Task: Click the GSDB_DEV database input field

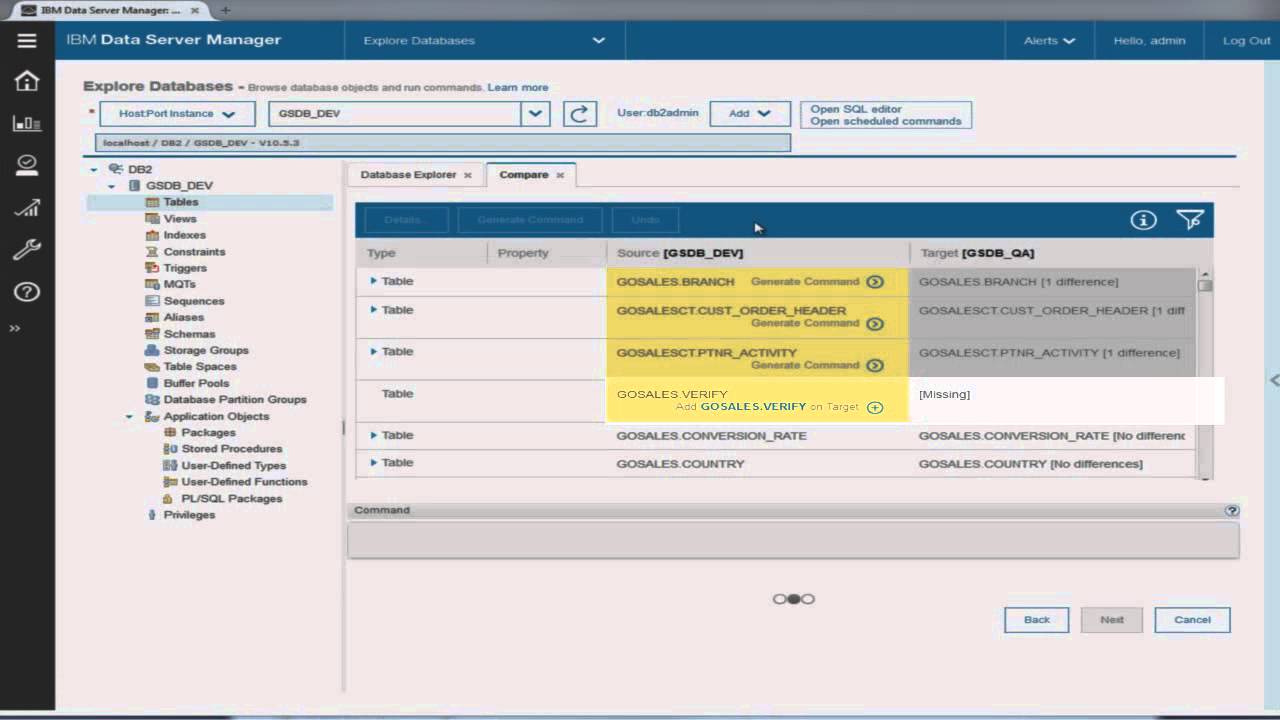Action: [394, 114]
